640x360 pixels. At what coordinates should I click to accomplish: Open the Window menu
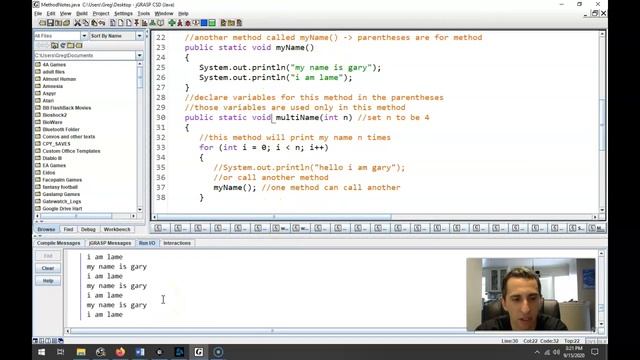pos(164,13)
